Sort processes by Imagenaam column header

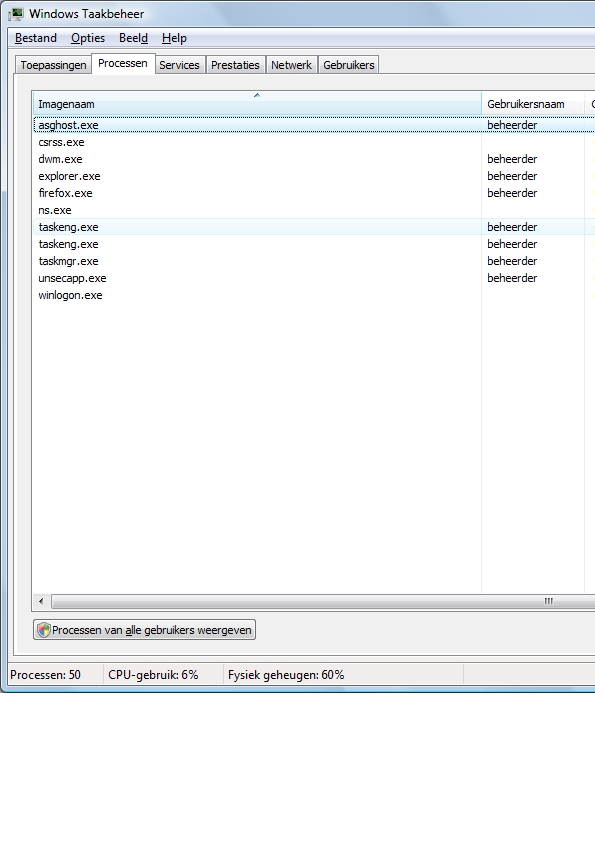(258, 104)
